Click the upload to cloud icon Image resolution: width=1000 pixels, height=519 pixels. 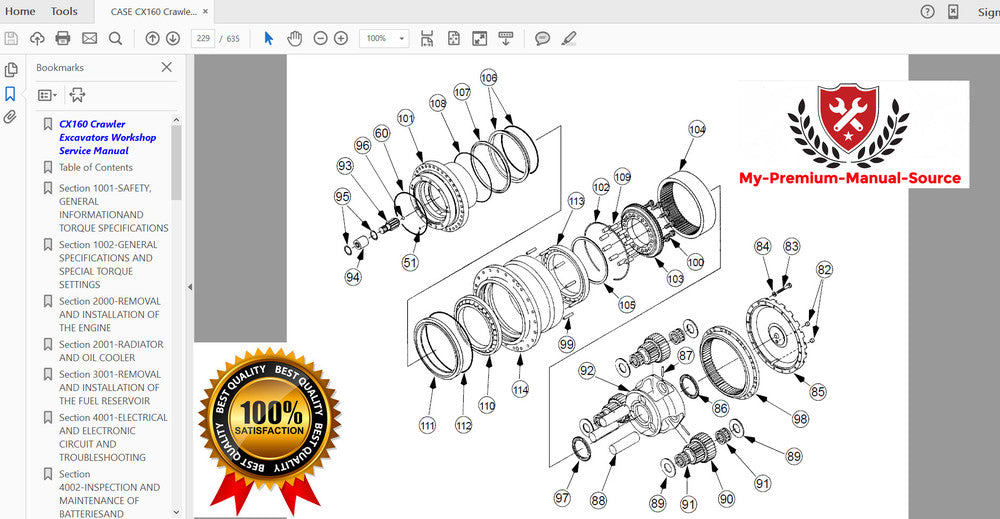pos(37,38)
